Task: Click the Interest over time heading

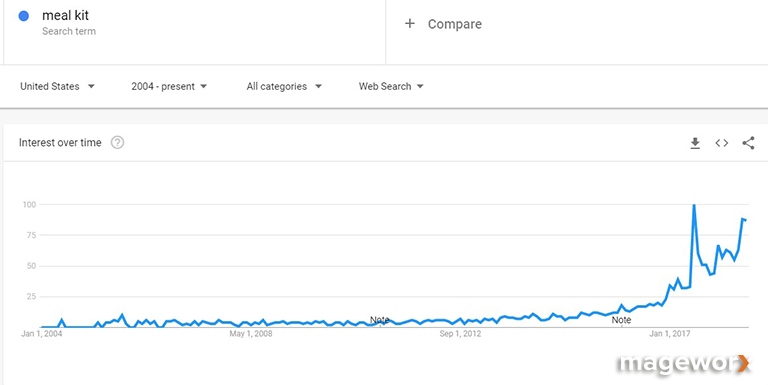Action: pos(60,143)
